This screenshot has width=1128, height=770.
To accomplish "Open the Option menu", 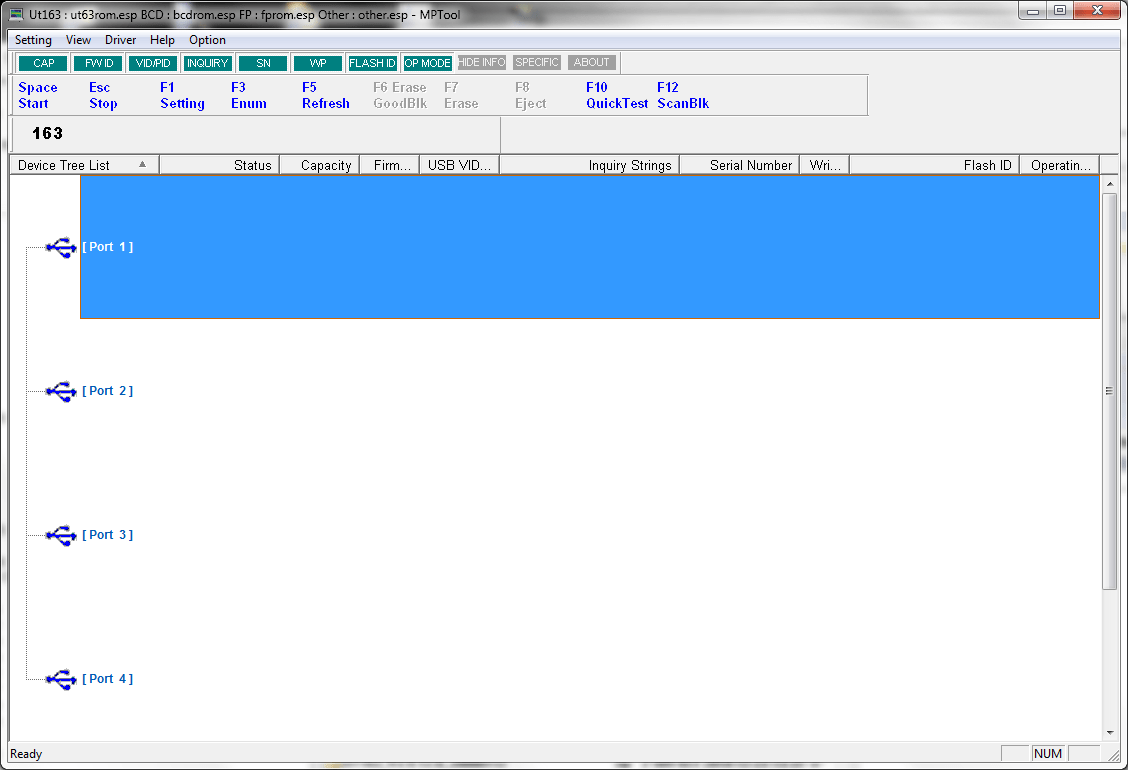I will 207,40.
